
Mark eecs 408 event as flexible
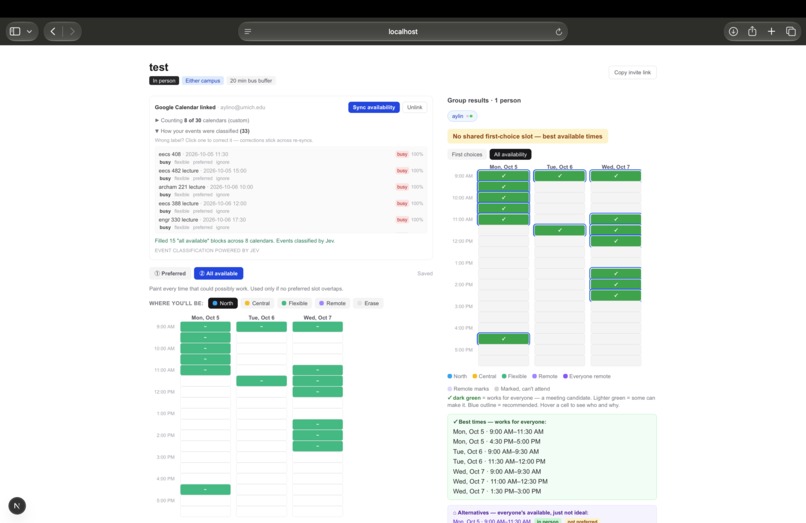click(x=181, y=162)
